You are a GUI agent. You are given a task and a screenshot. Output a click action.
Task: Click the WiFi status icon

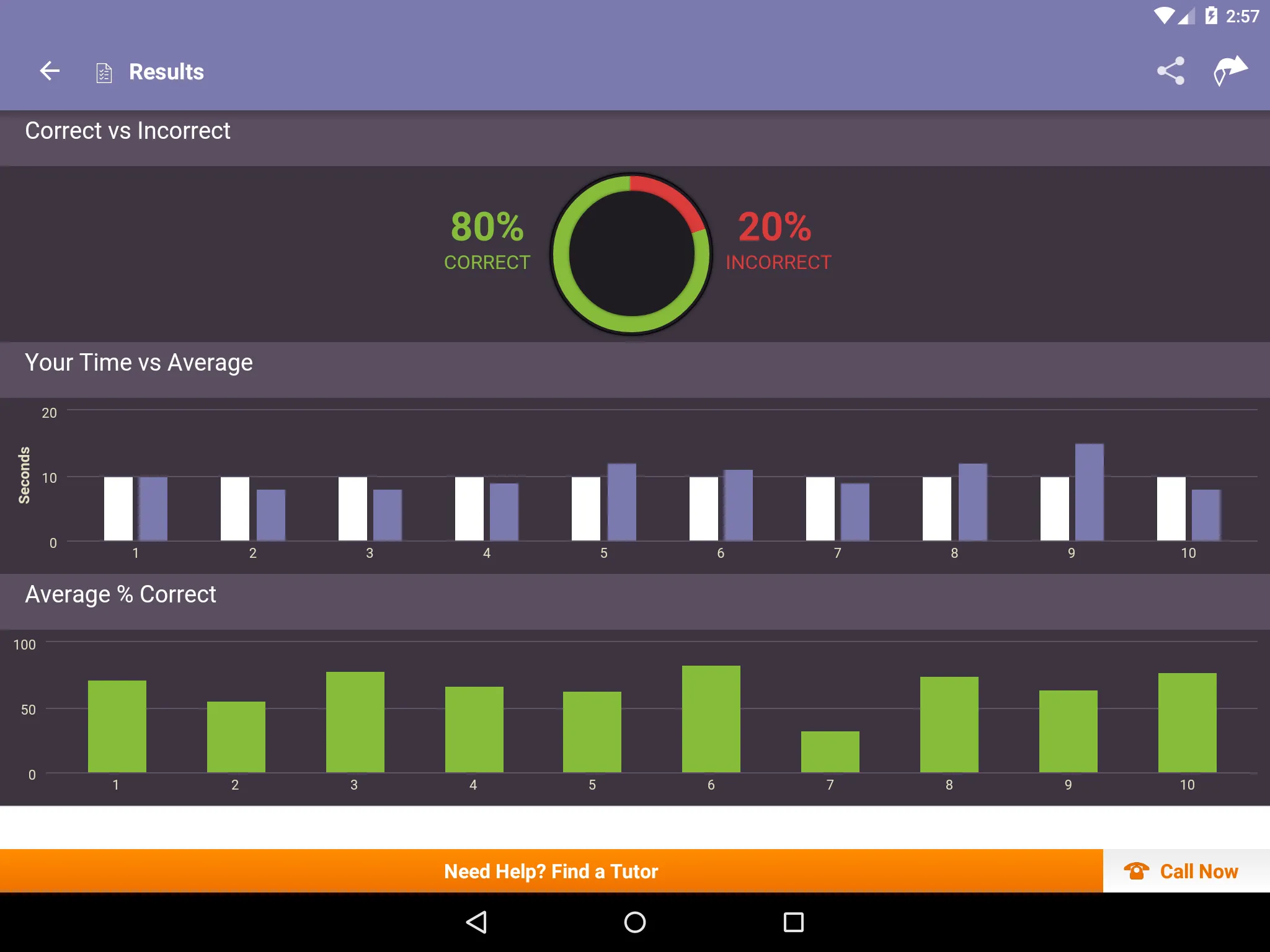(x=1155, y=13)
